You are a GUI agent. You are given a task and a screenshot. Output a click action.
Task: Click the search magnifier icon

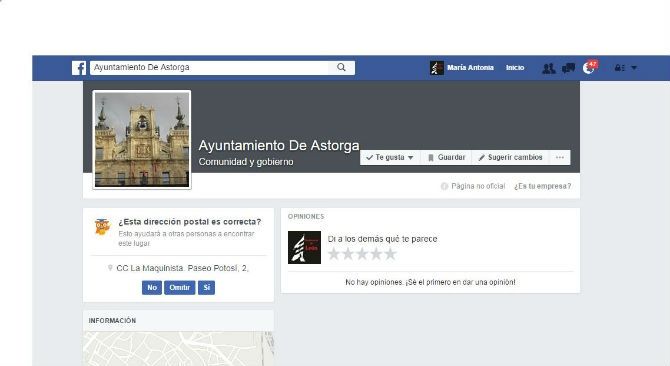341,67
